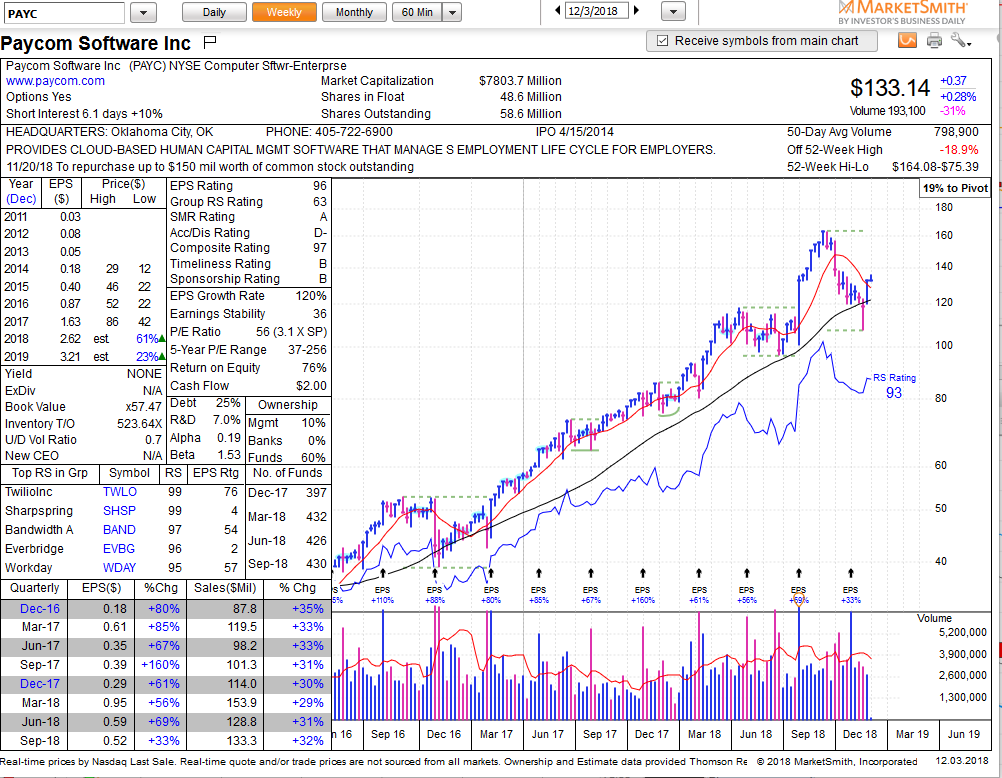Click the 12/3/2018 date field

point(597,11)
